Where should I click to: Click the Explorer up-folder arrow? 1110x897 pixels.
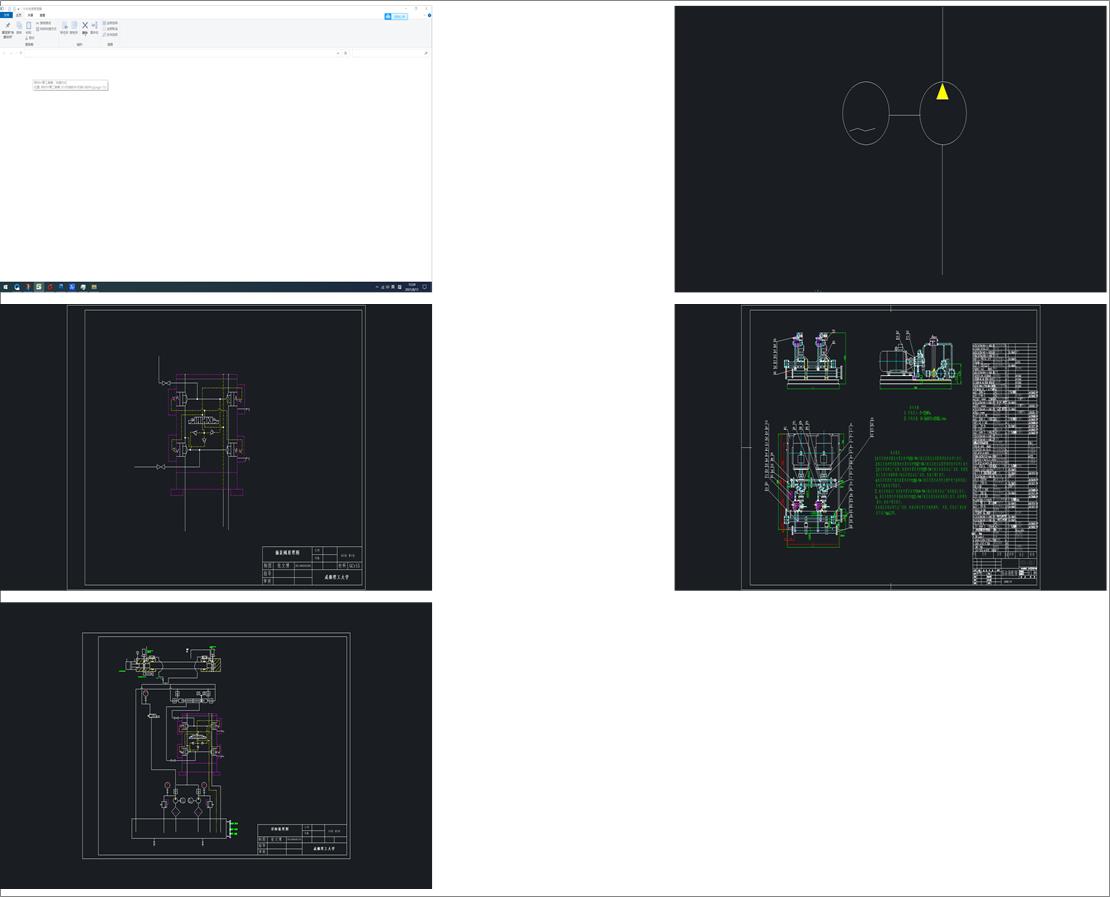point(21,52)
